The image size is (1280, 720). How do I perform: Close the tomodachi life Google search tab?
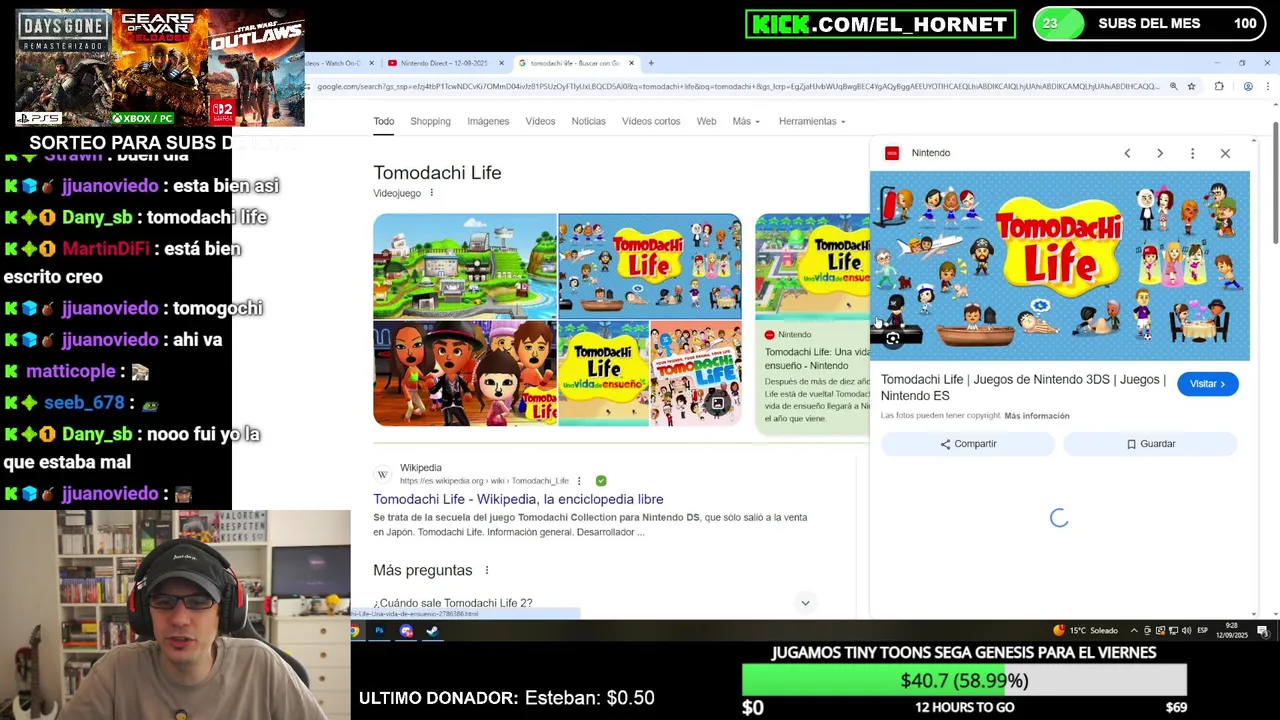tap(631, 63)
